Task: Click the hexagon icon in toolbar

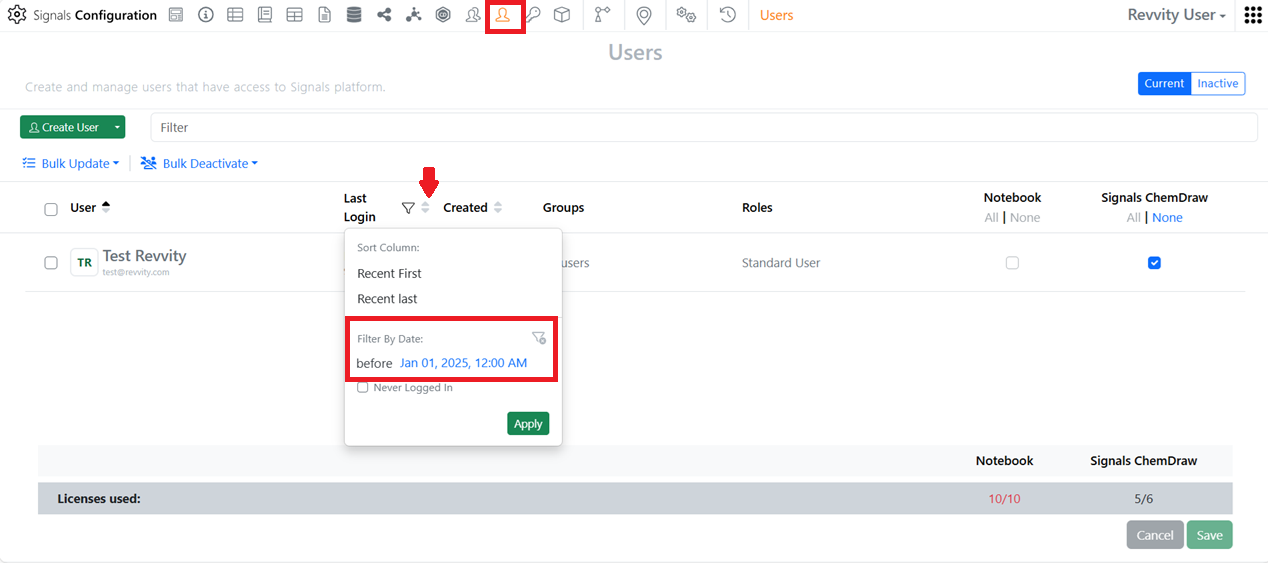Action: 443,15
